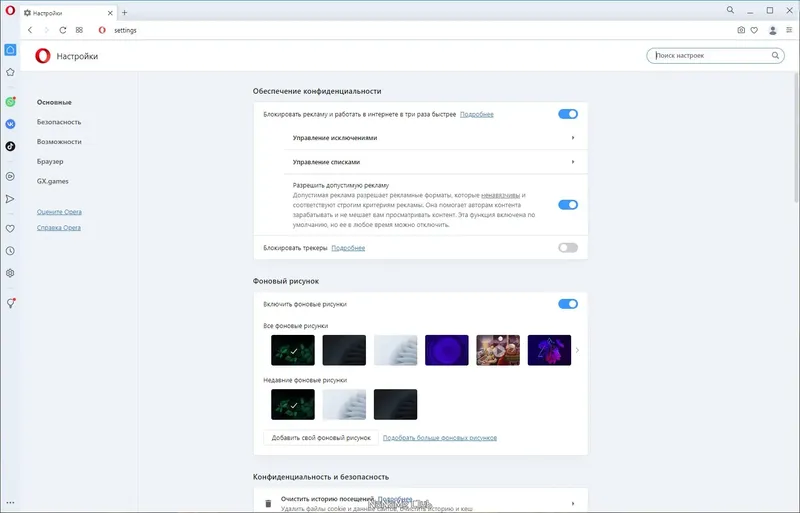Screen dimensions: 800x513
Task: Open Подробнее link for ad blocking
Action: 477,114
